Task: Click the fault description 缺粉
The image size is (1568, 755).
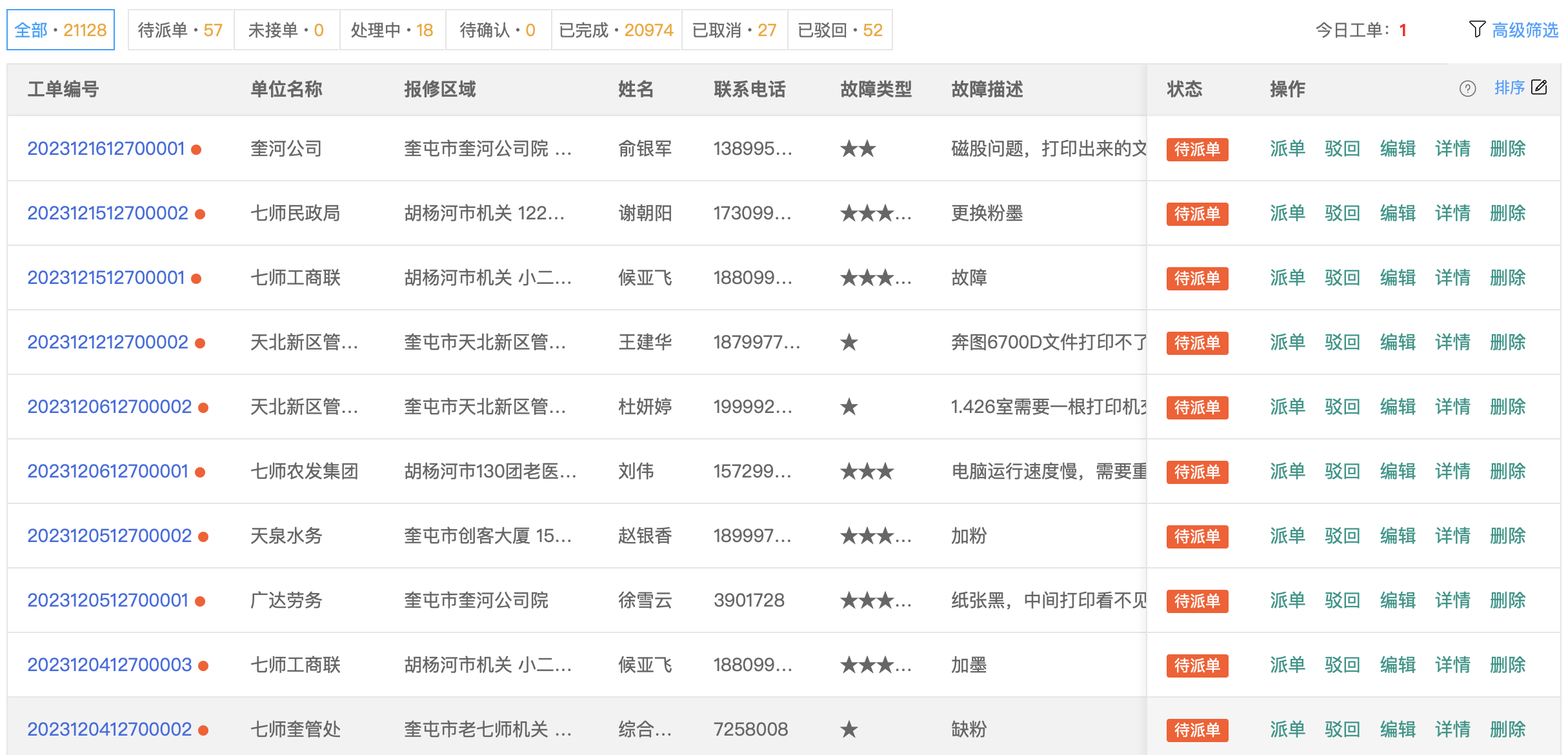Action: 969,729
